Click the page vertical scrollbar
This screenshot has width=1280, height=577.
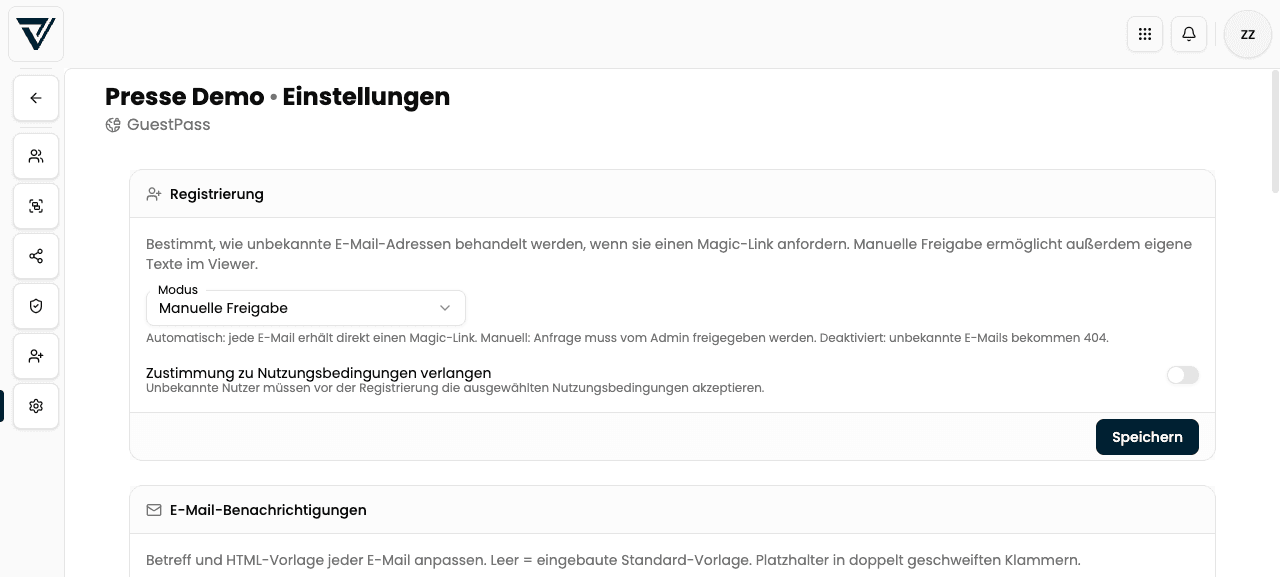pos(1274,130)
